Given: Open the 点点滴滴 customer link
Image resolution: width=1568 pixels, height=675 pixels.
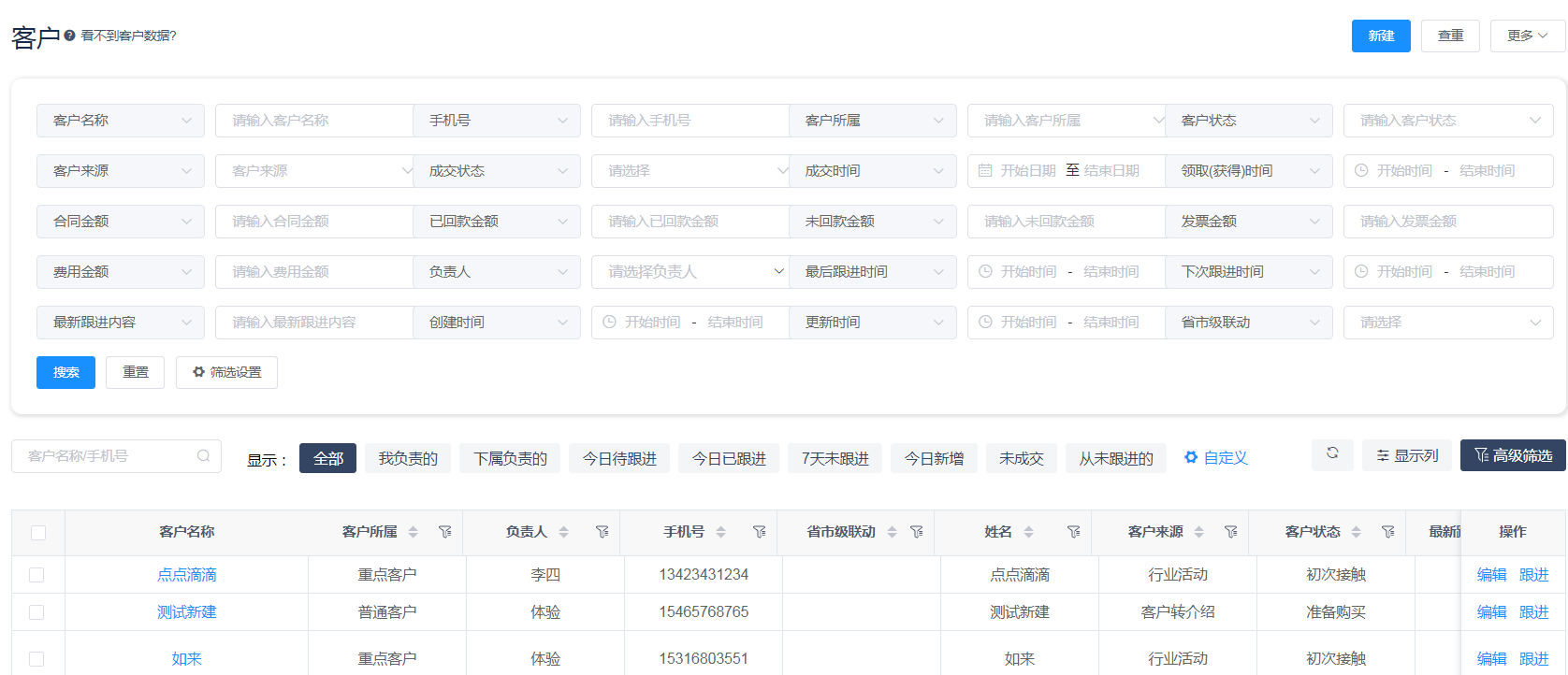Looking at the screenshot, I should tap(187, 575).
